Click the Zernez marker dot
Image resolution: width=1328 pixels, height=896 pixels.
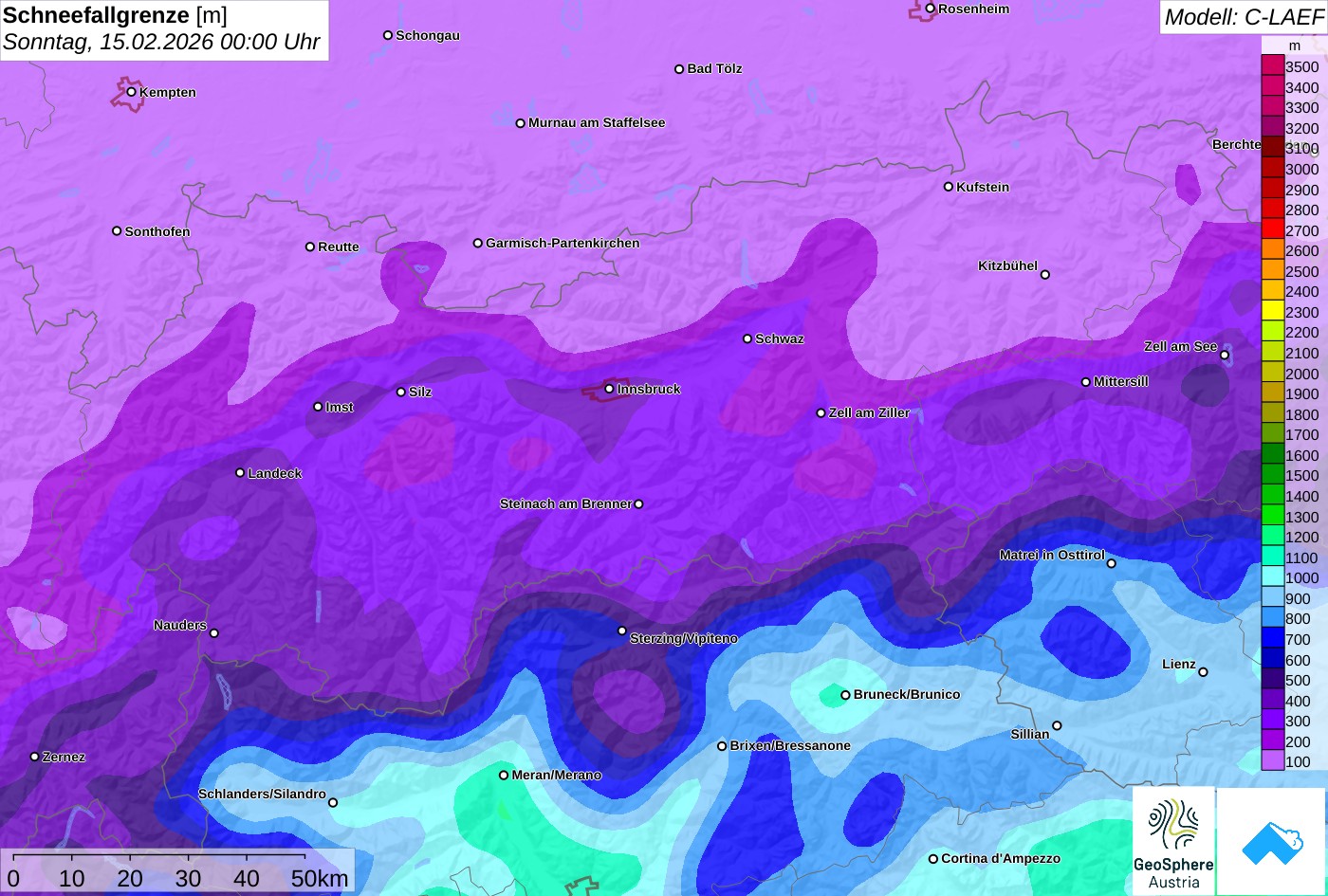[x=35, y=757]
